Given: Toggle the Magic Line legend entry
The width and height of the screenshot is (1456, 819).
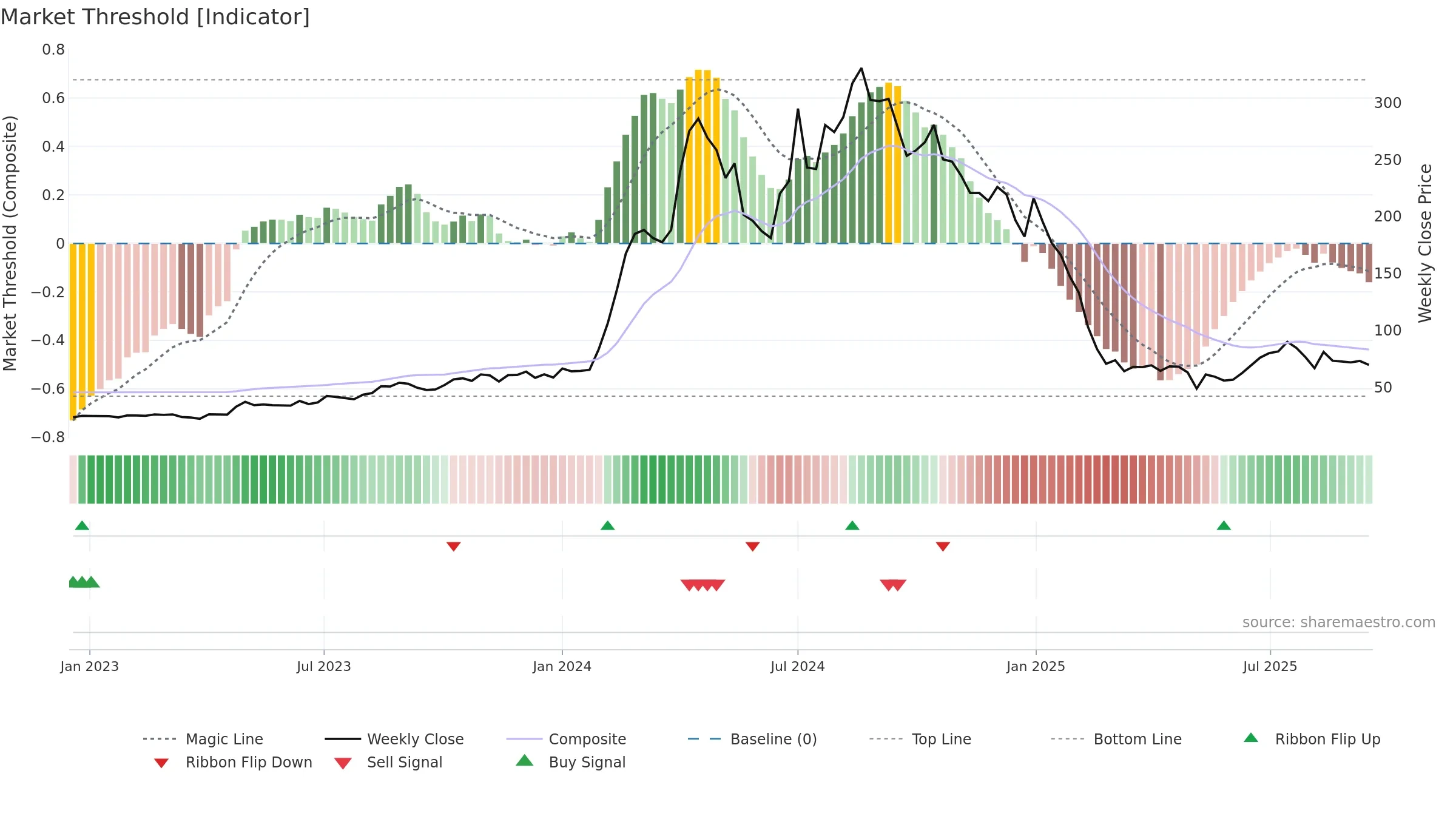Looking at the screenshot, I should [203, 739].
